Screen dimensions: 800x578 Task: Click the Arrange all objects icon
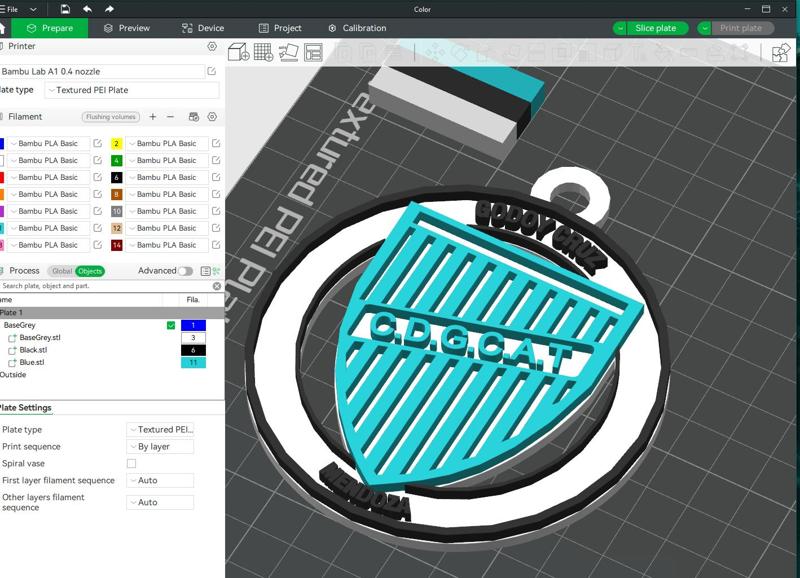click(x=313, y=52)
